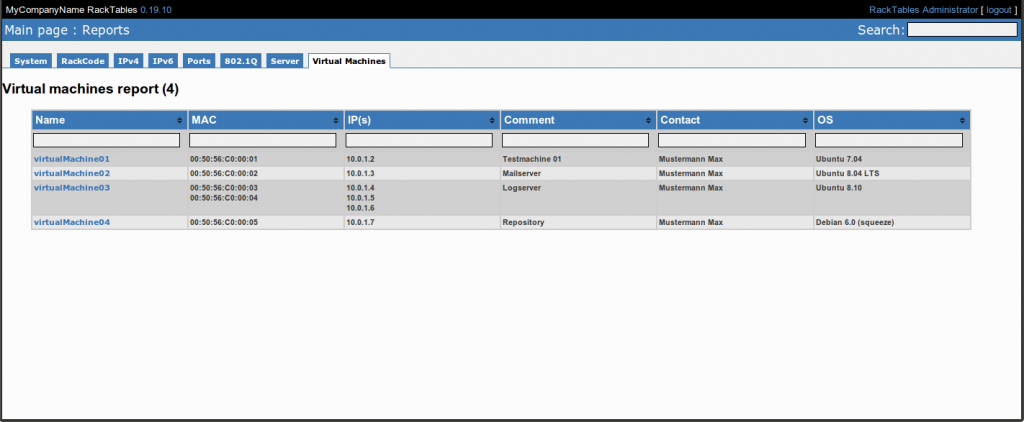
Task: Open RackTables Administrator profile link
Action: 923,9
